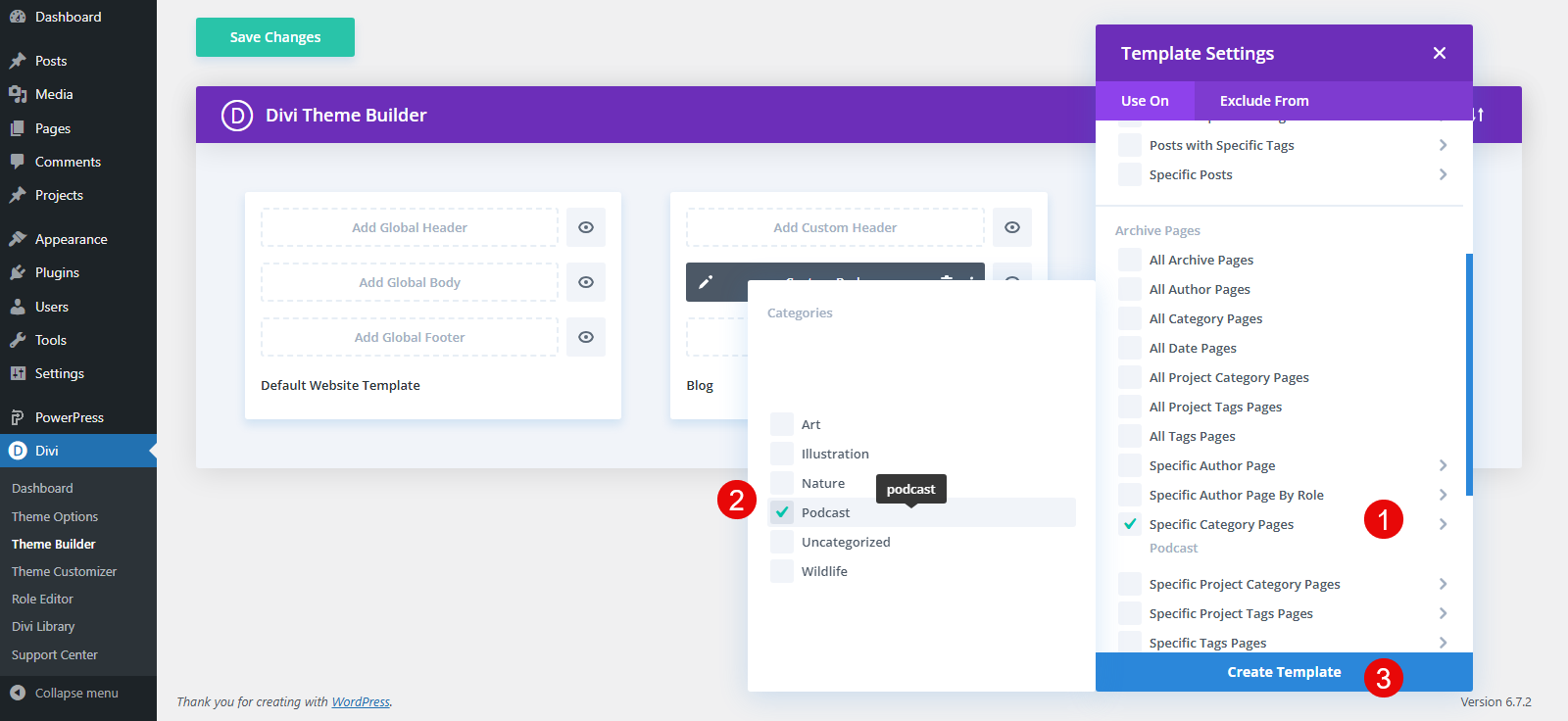This screenshot has height=721, width=1568.
Task: Click the Dashboard gauge icon in sidebar
Action: coord(18,17)
